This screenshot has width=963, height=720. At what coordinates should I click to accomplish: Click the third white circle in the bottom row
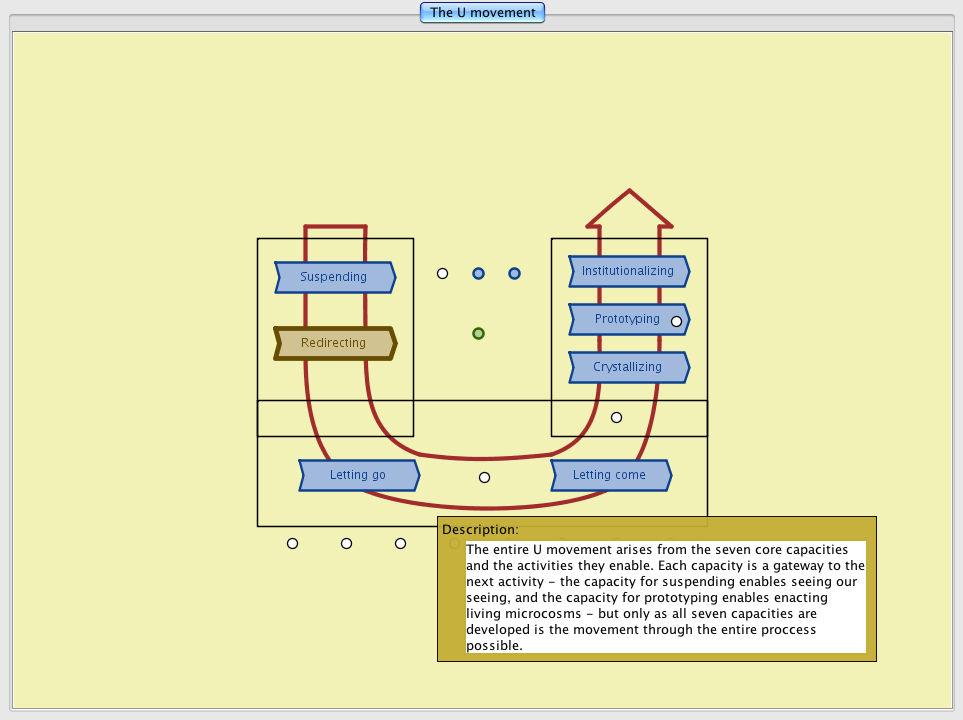400,543
